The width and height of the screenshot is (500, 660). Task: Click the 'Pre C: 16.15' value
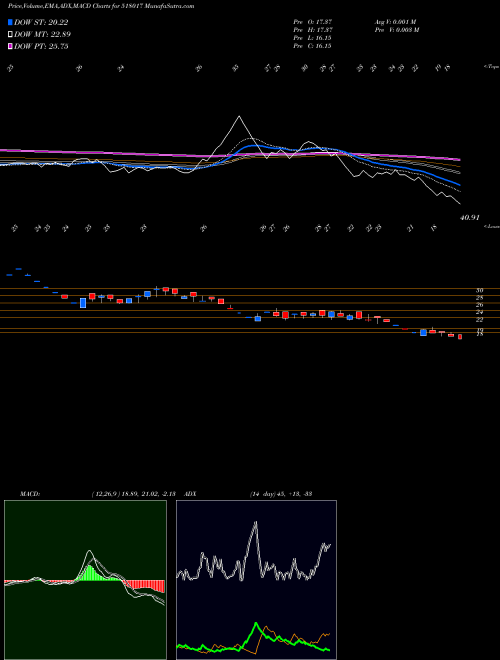(312, 46)
